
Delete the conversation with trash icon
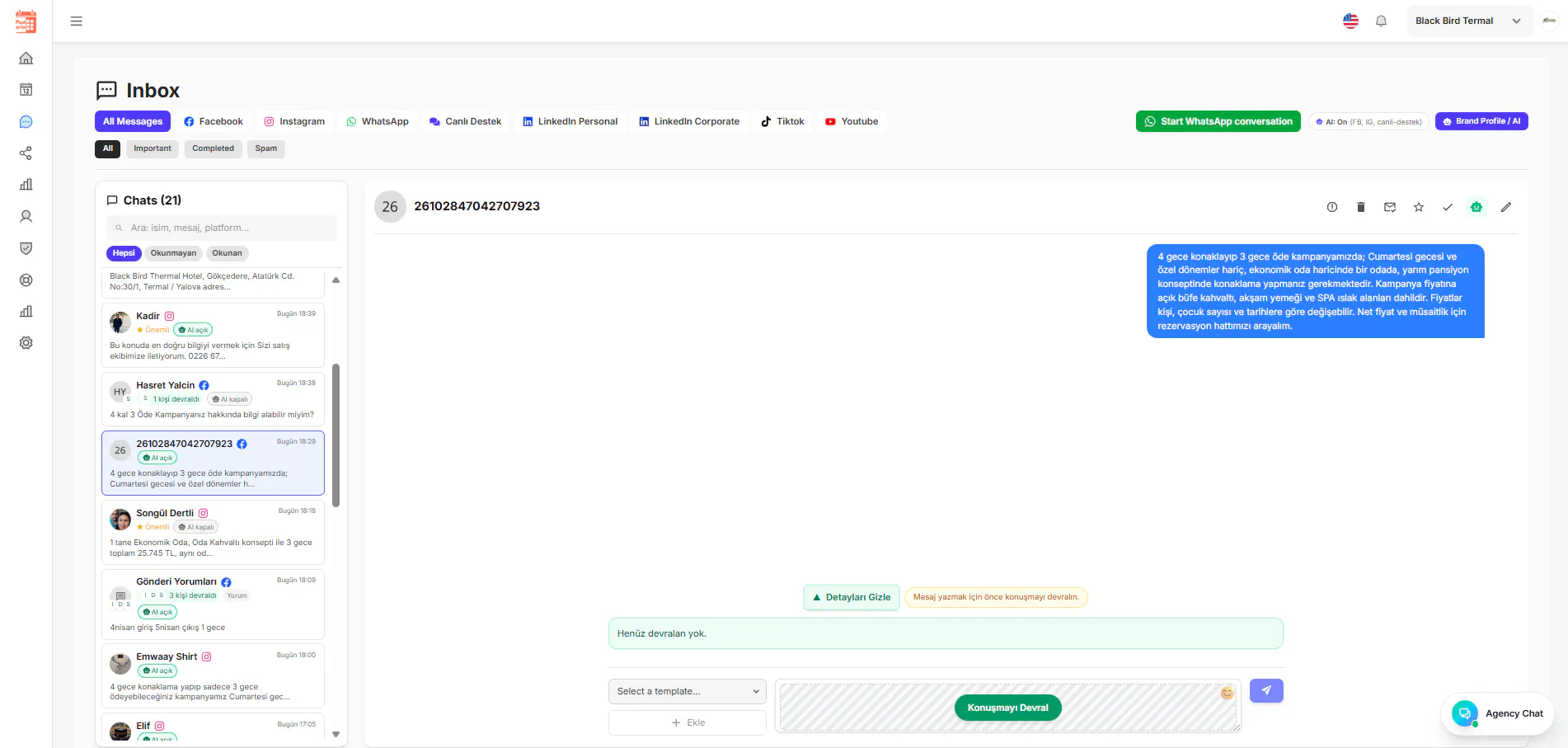1361,207
